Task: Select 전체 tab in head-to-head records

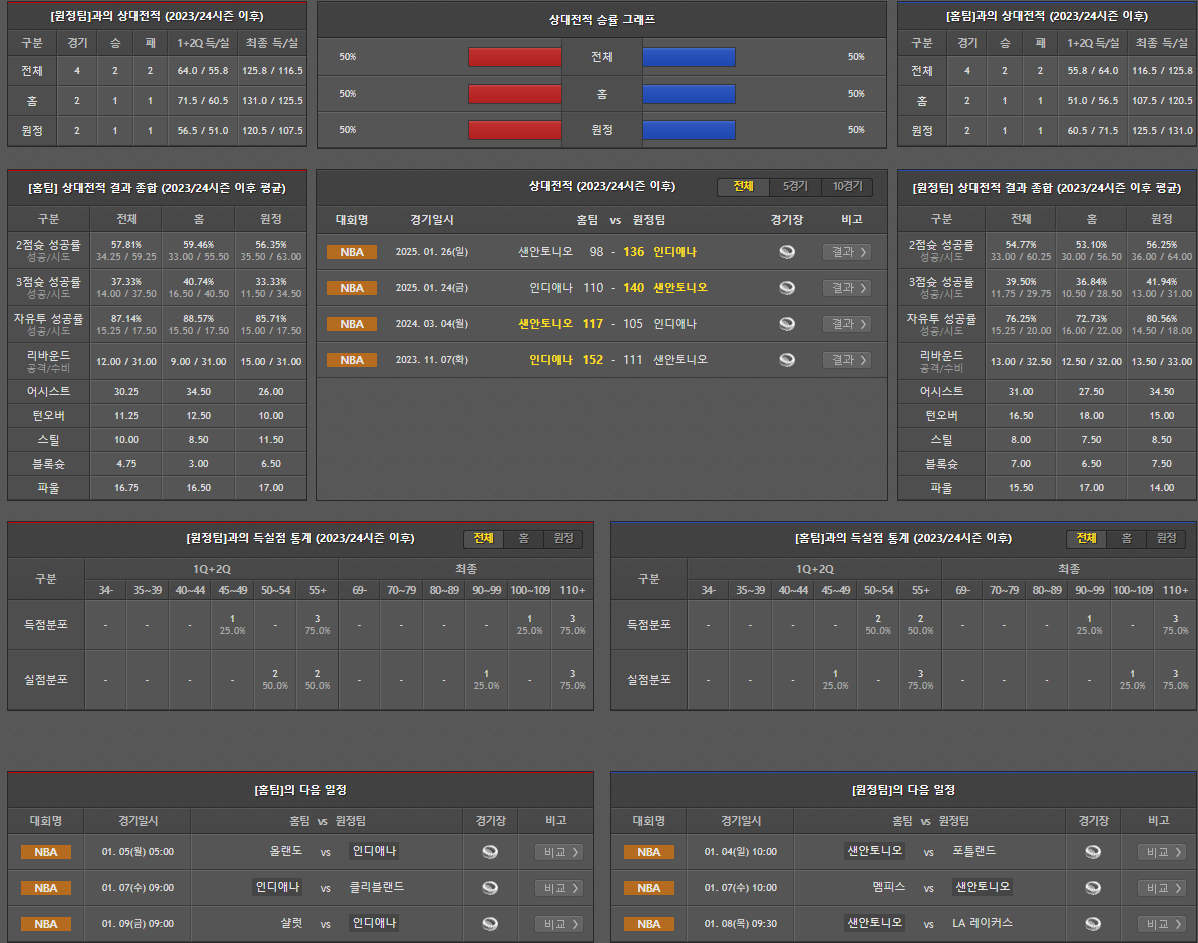Action: click(x=743, y=187)
